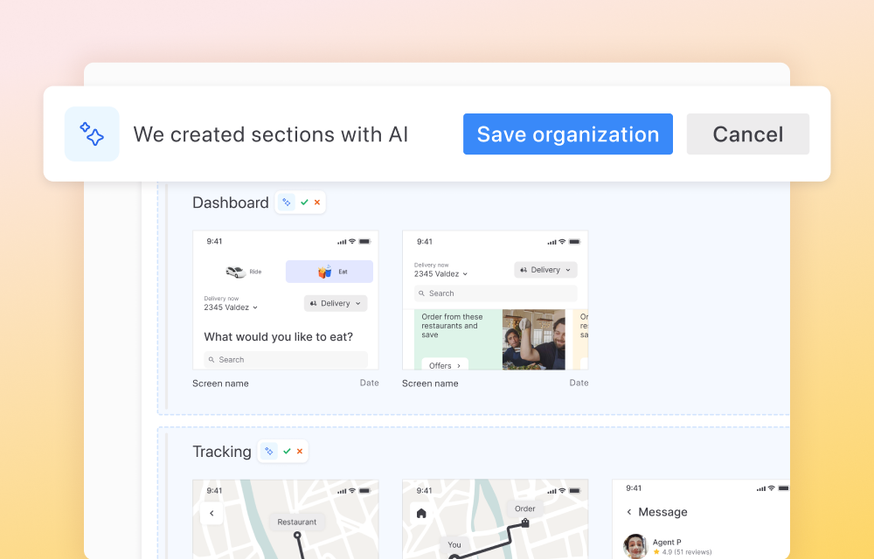Click the Order map label in Tracking
The image size is (874, 559).
[x=525, y=508]
